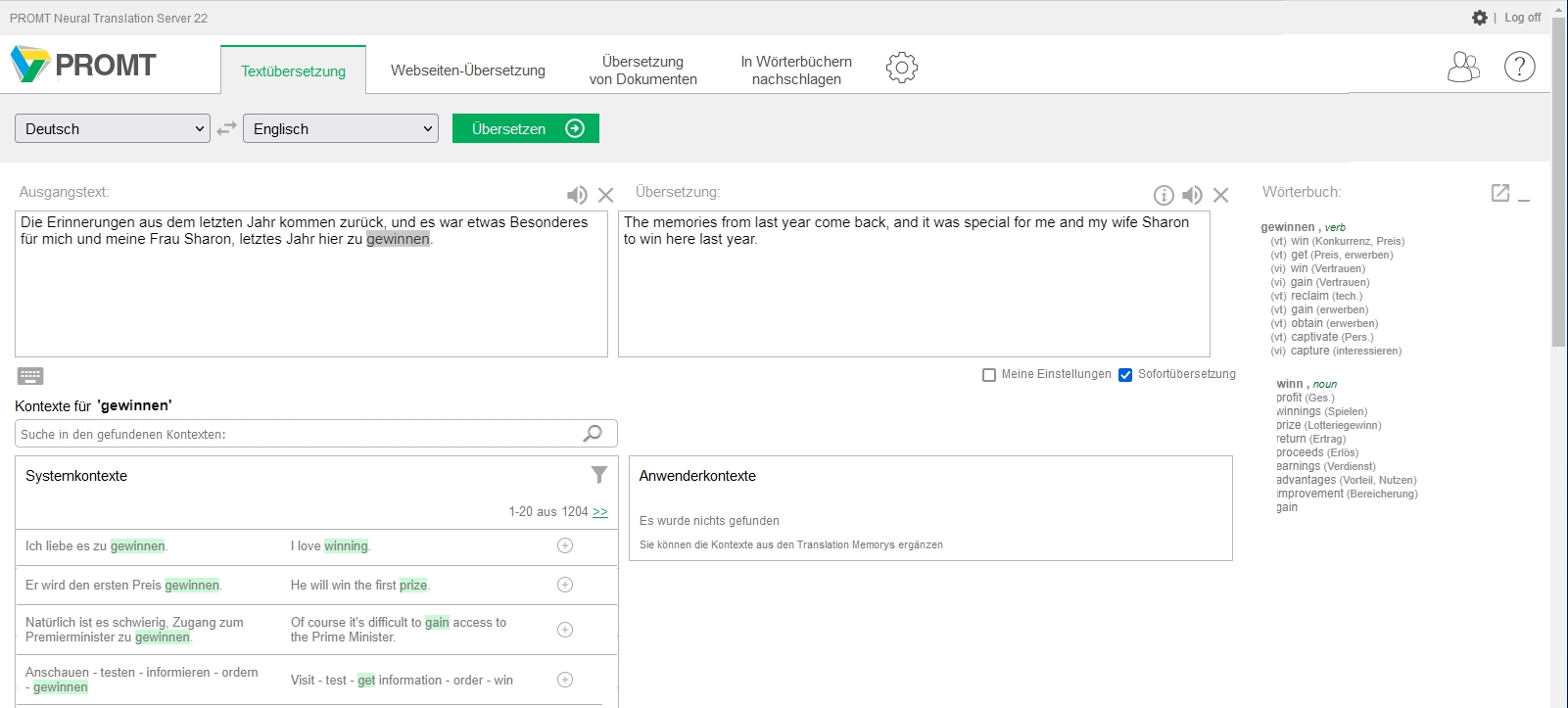Image resolution: width=1568 pixels, height=708 pixels.
Task: Play audio of the source text
Action: coord(577,195)
